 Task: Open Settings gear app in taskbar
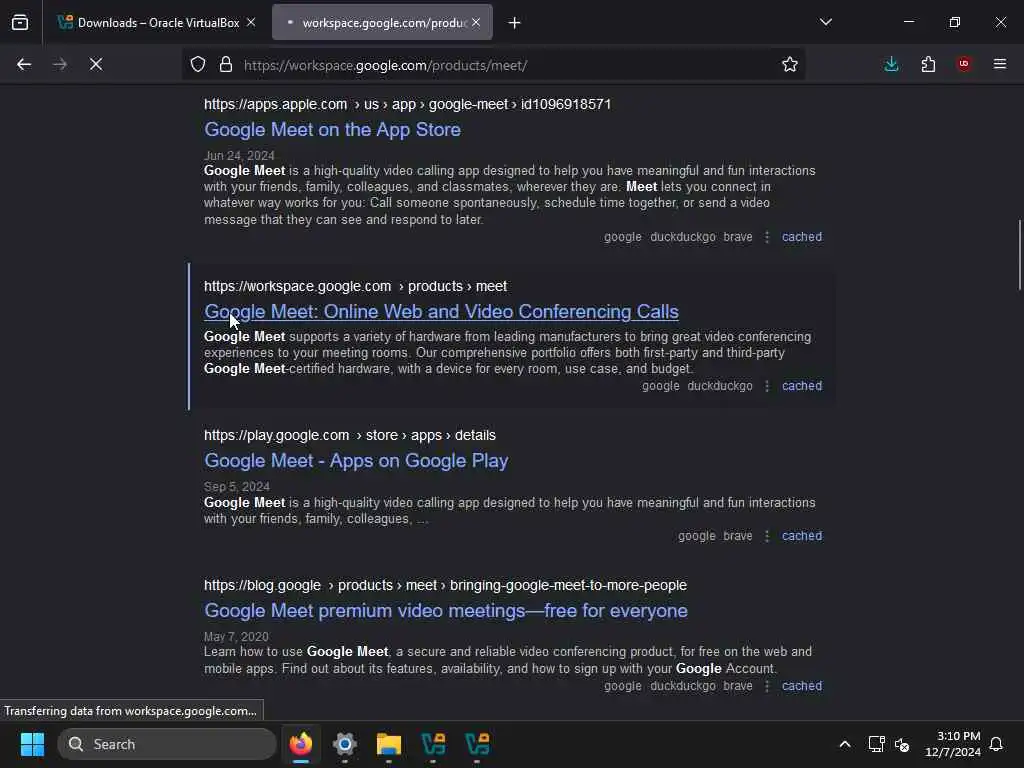tap(345, 744)
